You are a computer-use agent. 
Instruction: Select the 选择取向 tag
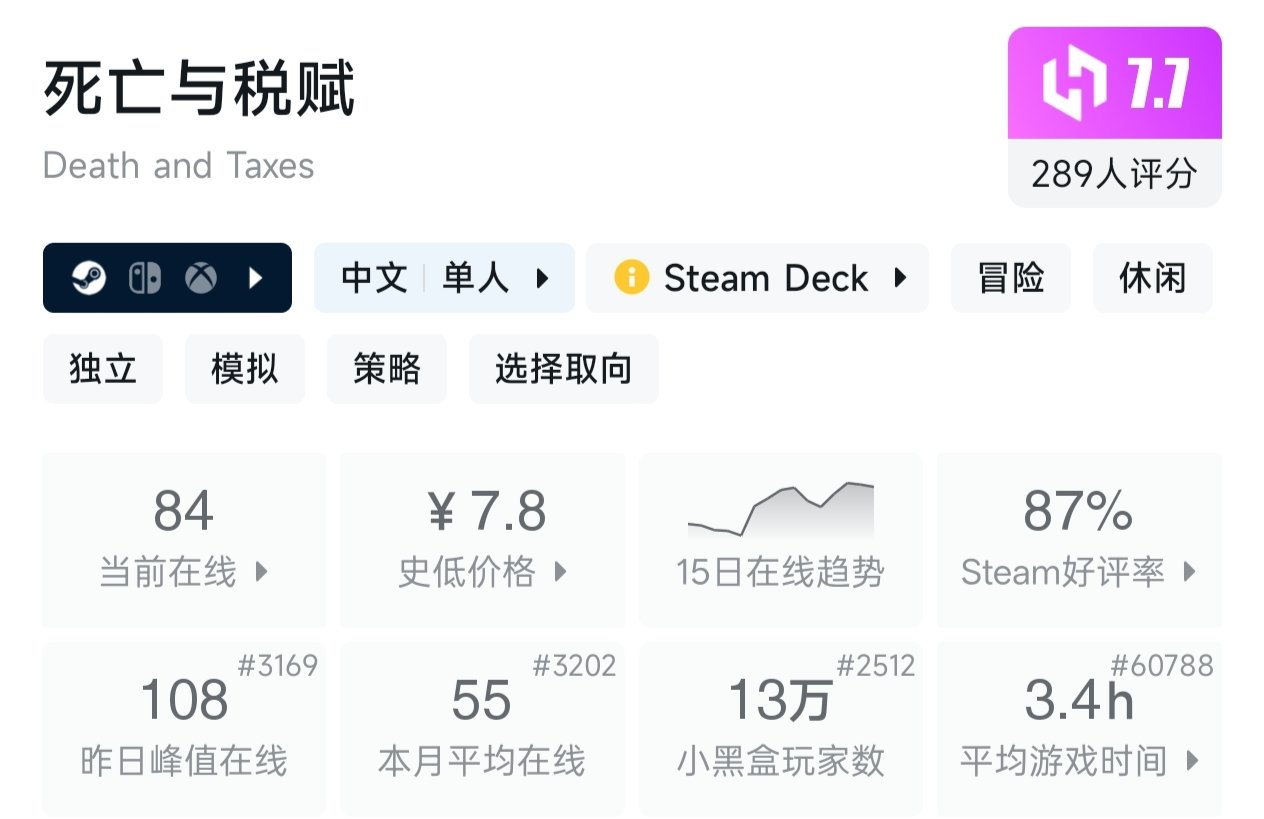point(564,369)
